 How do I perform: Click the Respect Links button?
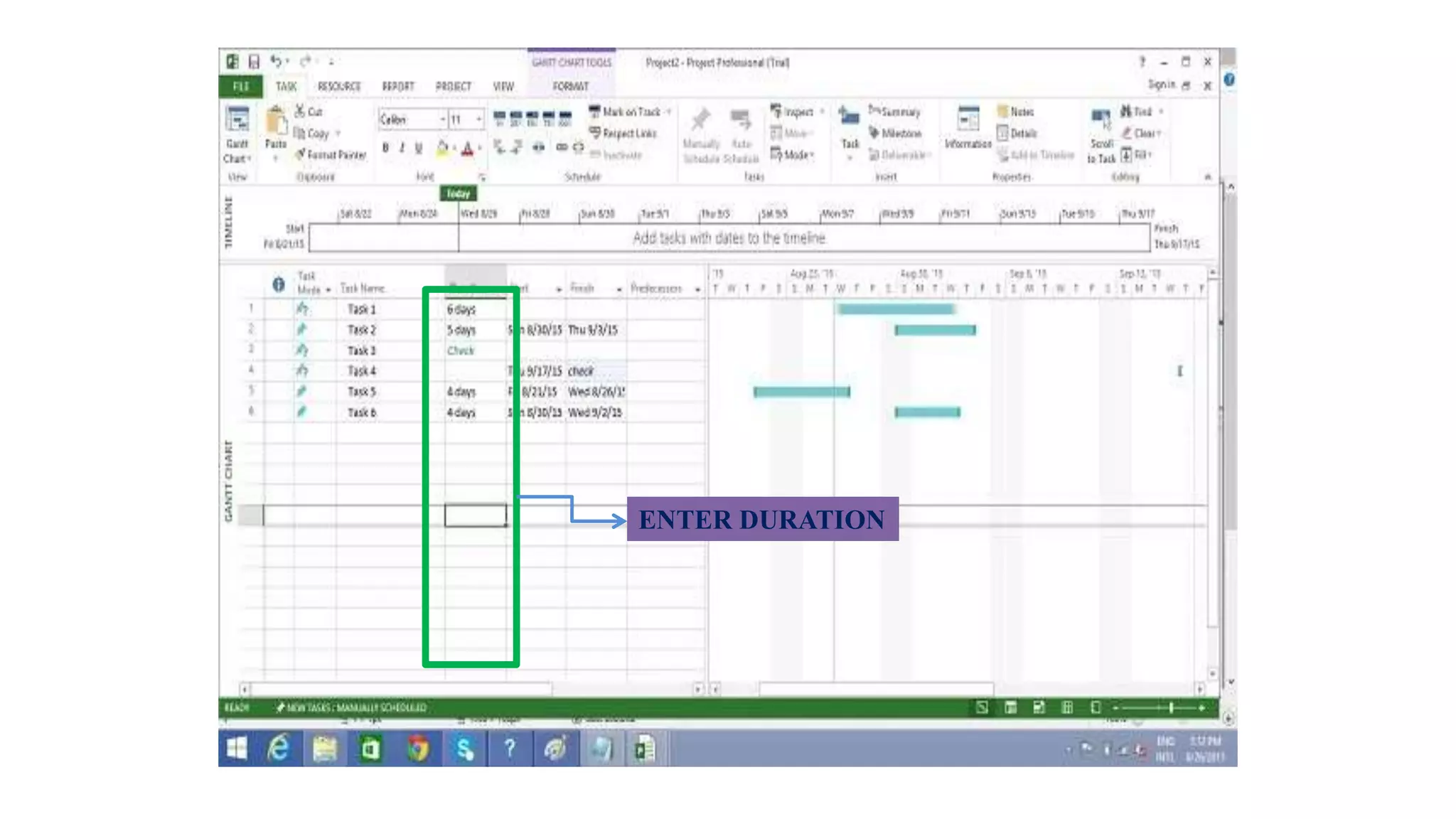pos(623,134)
